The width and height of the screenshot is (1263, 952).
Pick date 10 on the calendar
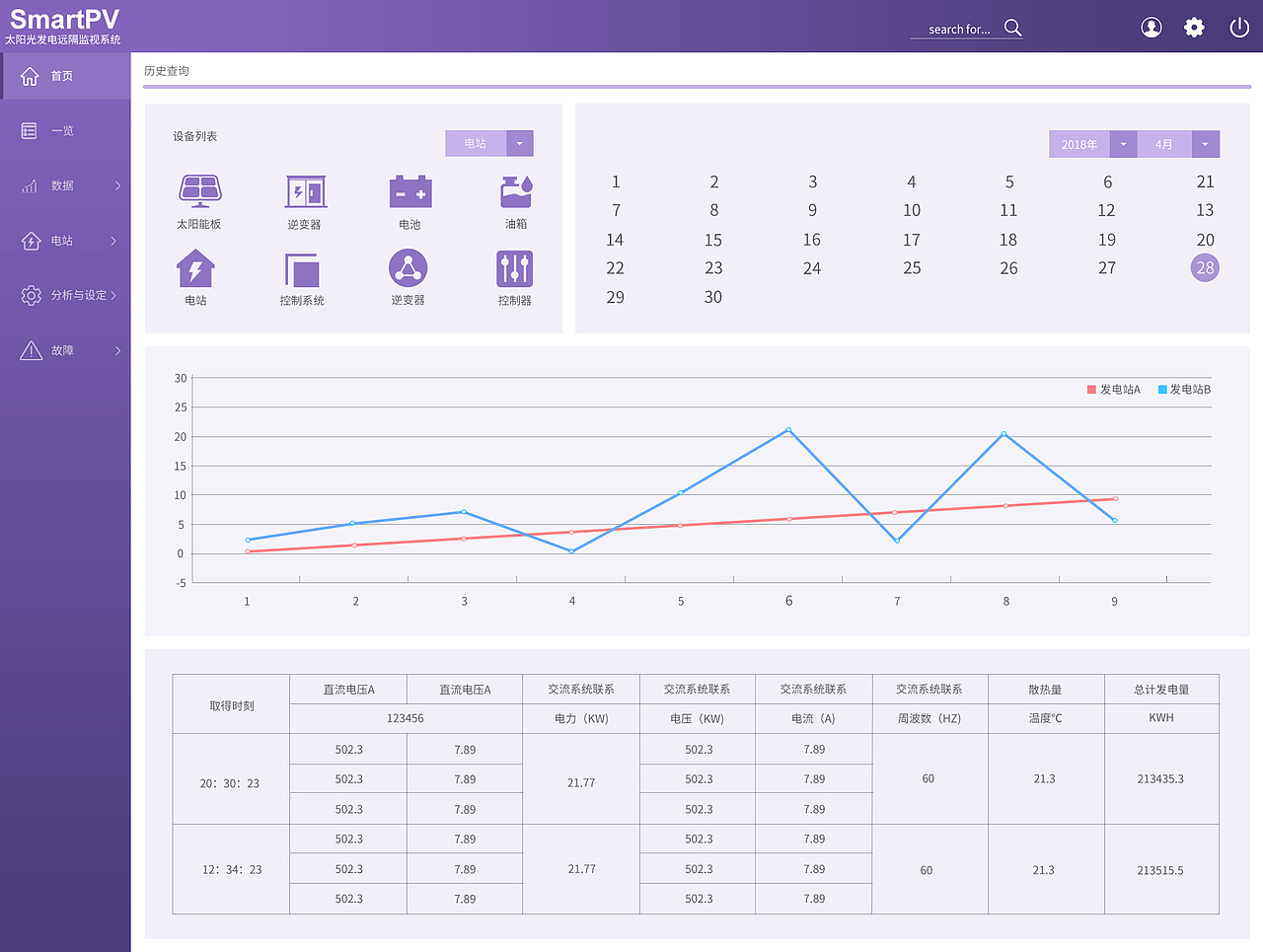[912, 210]
